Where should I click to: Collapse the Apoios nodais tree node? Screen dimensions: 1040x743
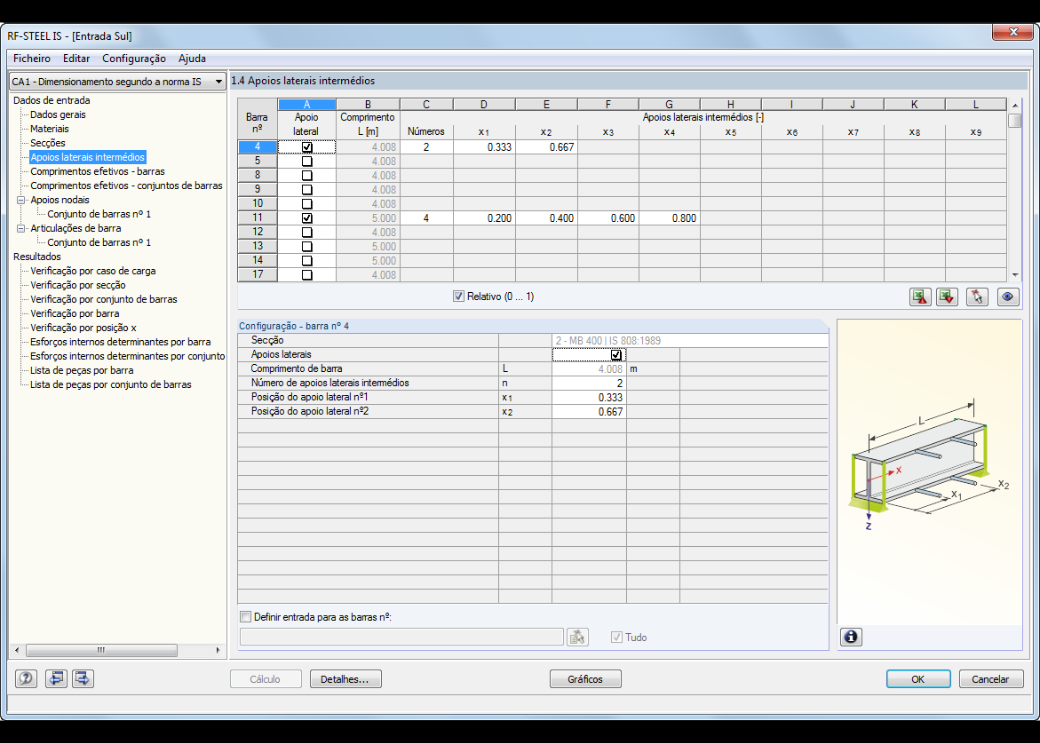[21, 200]
